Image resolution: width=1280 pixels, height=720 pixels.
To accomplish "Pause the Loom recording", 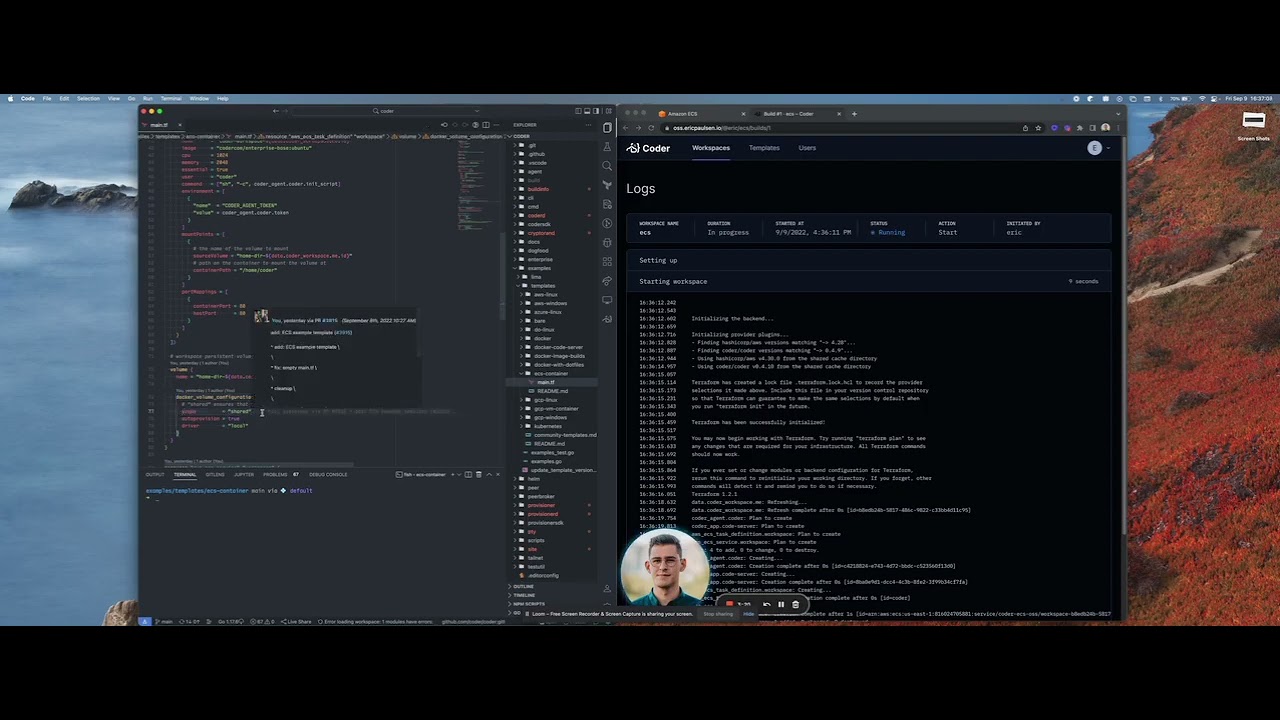I will pos(781,604).
